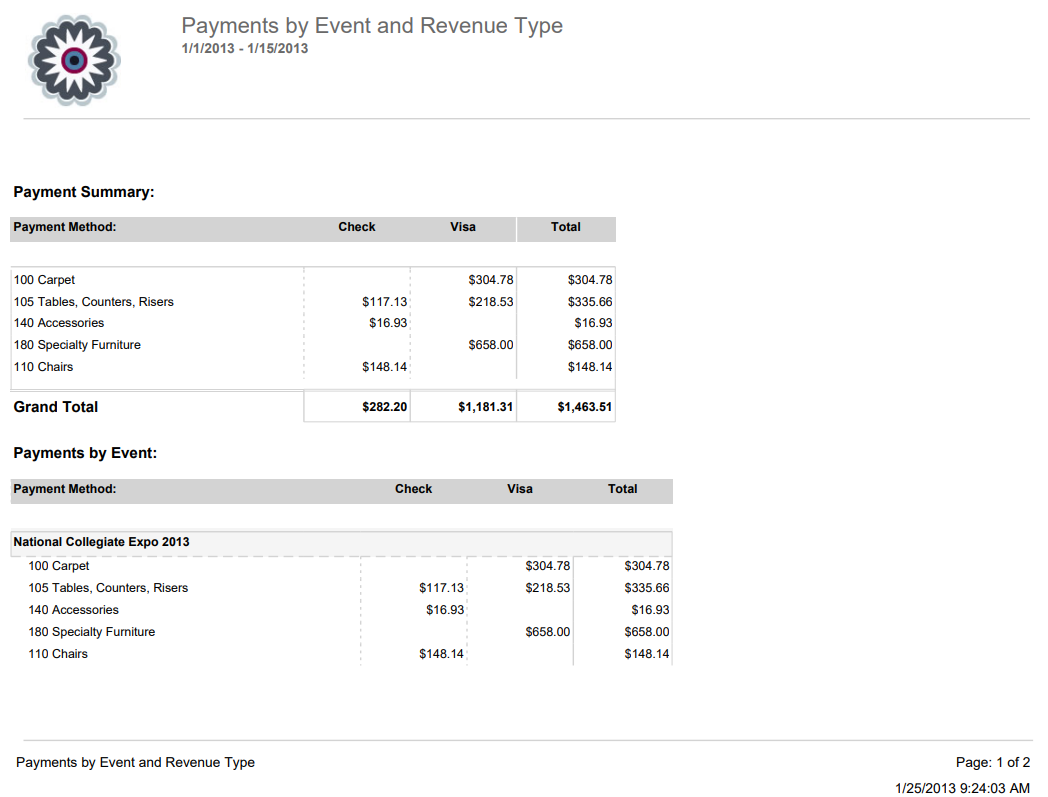
Task: Select the $1,463.51 overall grand total
Action: pyautogui.click(x=584, y=407)
